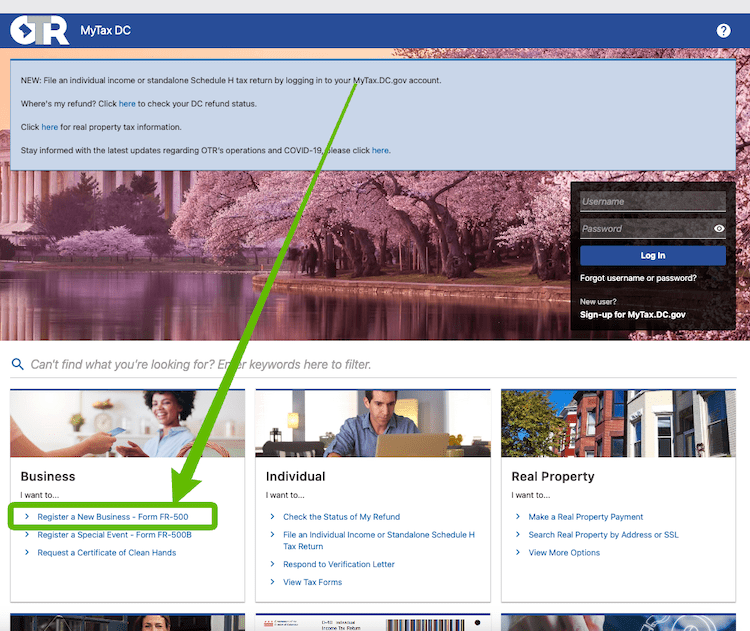Click the OTR logo in header
The width and height of the screenshot is (750, 631).
tap(39, 31)
